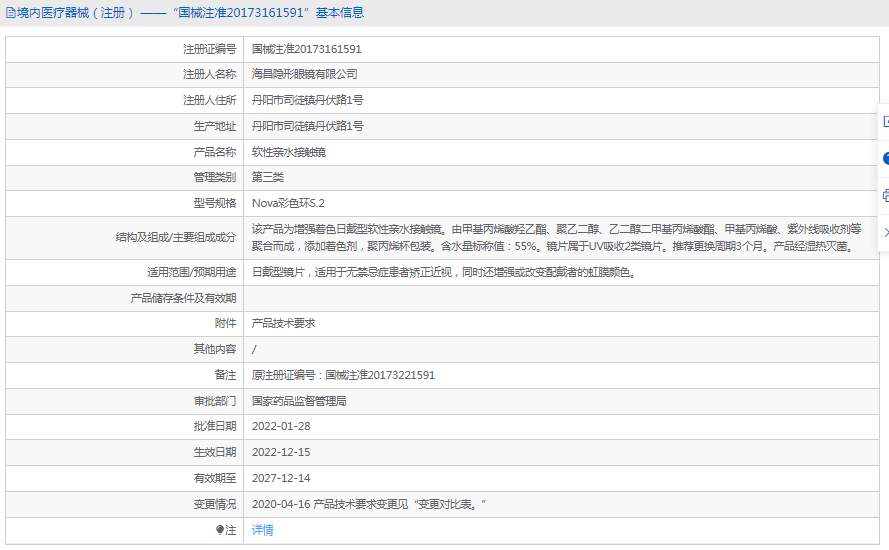
Task: Click the change record text dated 2020-04-16
Action: [369, 505]
